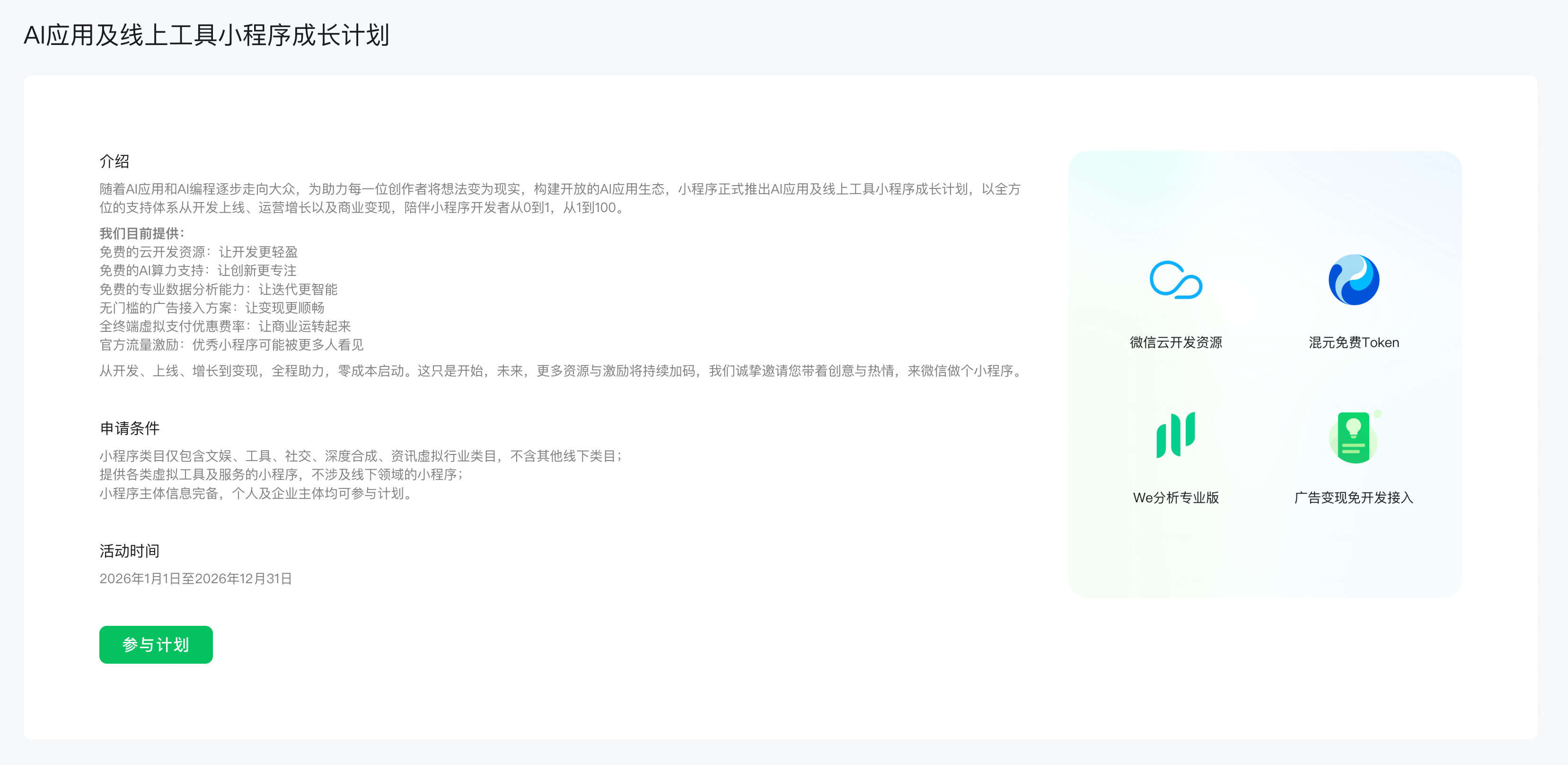Click the bold 我们目前提供 text
This screenshot has height=765, width=1568.
pyautogui.click(x=142, y=233)
